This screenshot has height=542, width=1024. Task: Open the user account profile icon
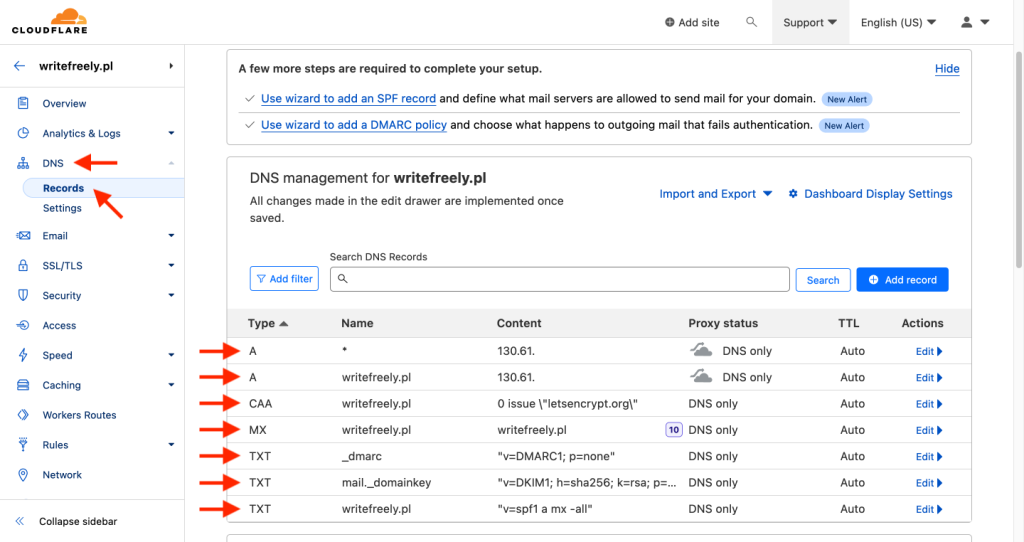tap(966, 22)
